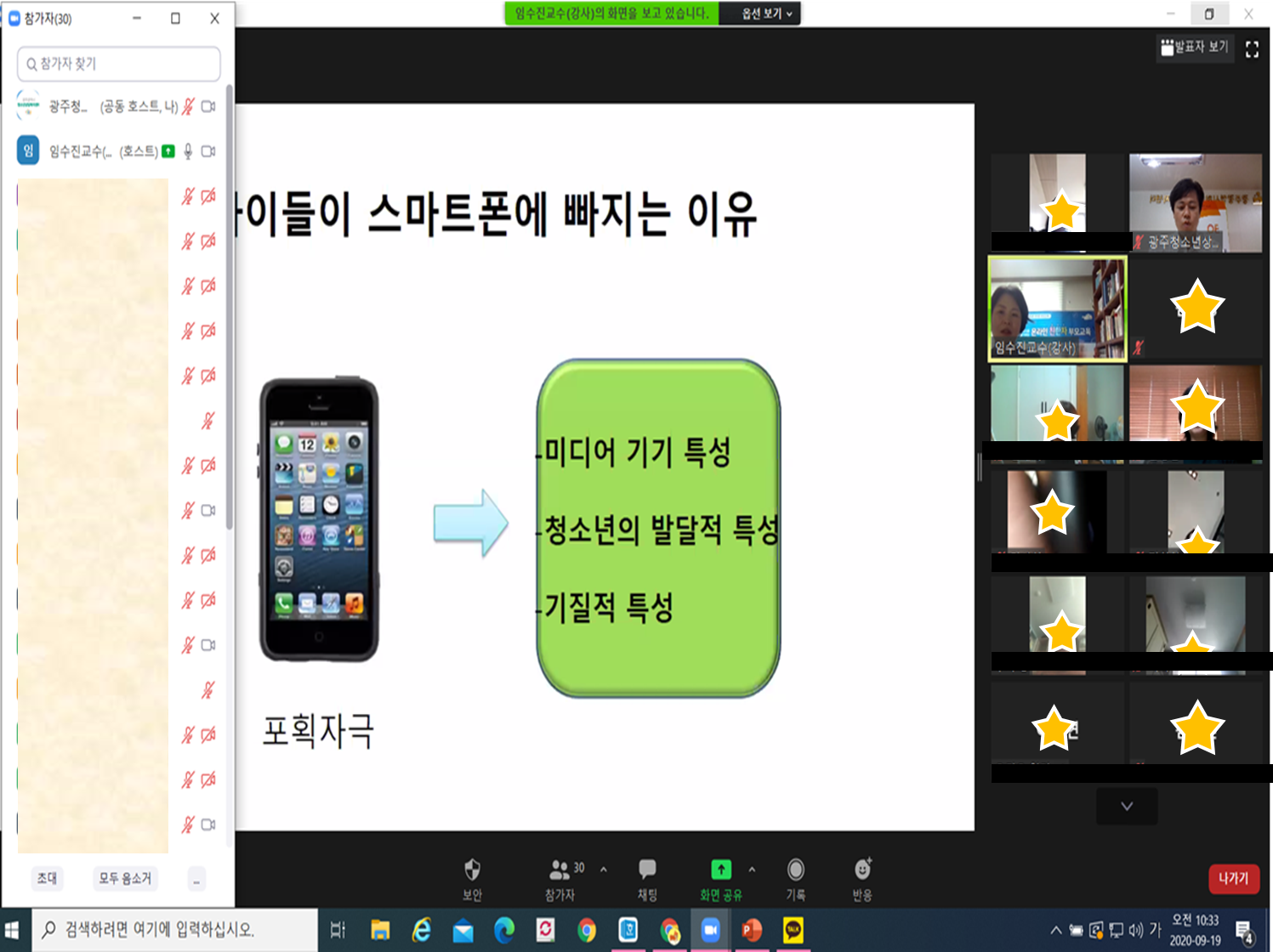
Task: Click the 참가자 찾기 search field
Action: (119, 64)
